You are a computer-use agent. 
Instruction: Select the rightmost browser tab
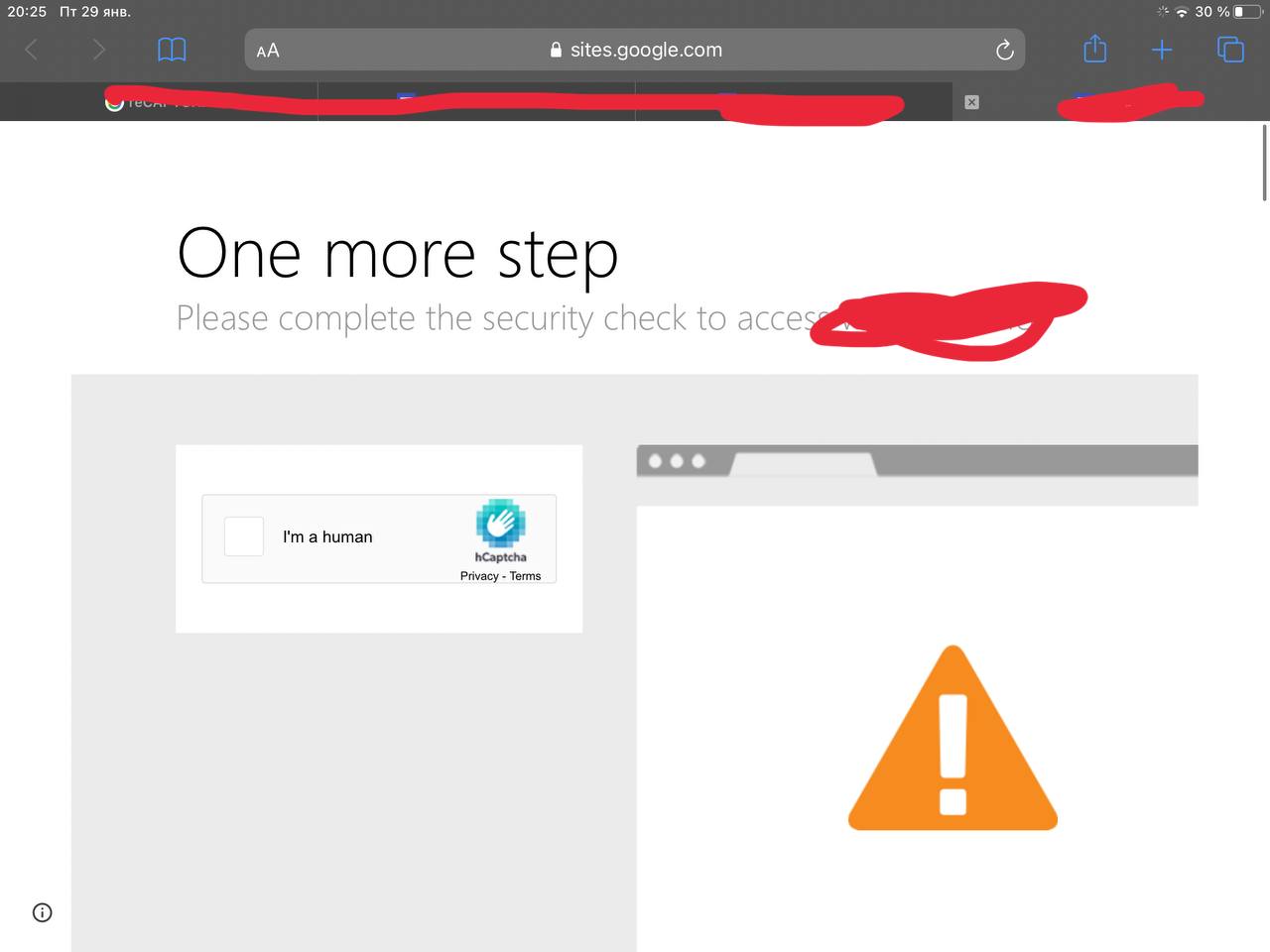pyautogui.click(x=1111, y=102)
